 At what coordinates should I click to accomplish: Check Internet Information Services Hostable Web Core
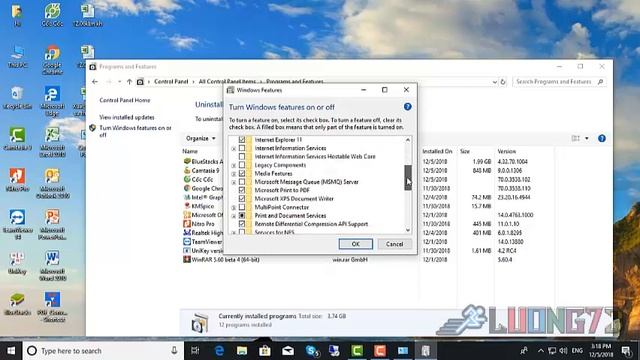[x=242, y=156]
